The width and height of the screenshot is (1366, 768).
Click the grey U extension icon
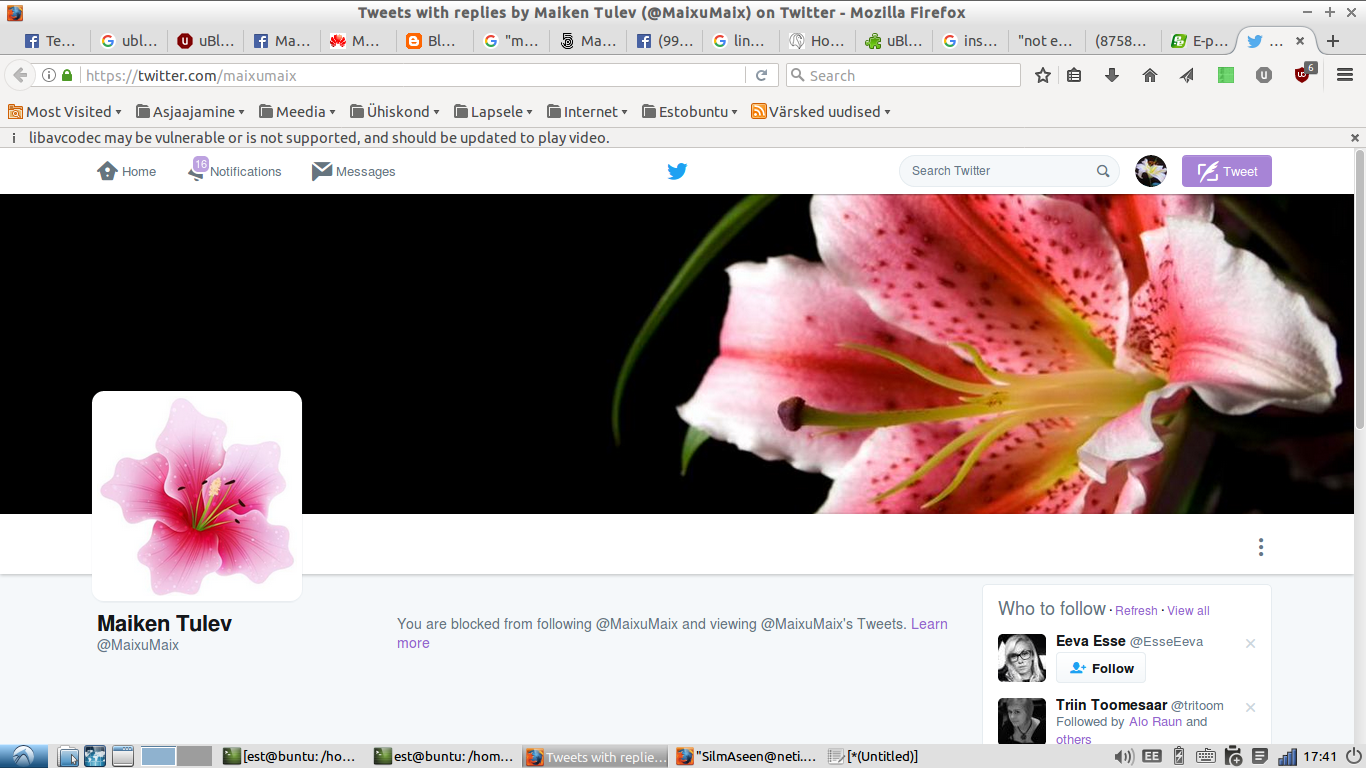(1264, 75)
